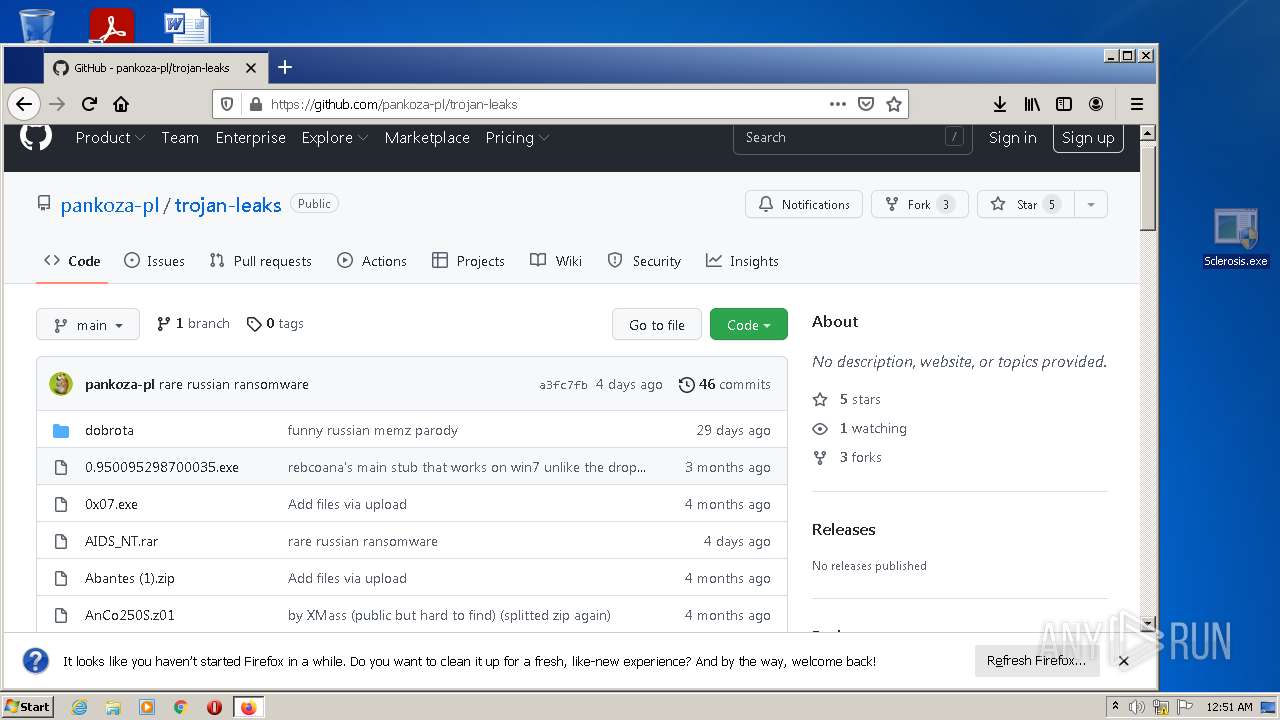This screenshot has width=1280, height=720.
Task: Fork the trojan-leaks repository
Action: (920, 204)
